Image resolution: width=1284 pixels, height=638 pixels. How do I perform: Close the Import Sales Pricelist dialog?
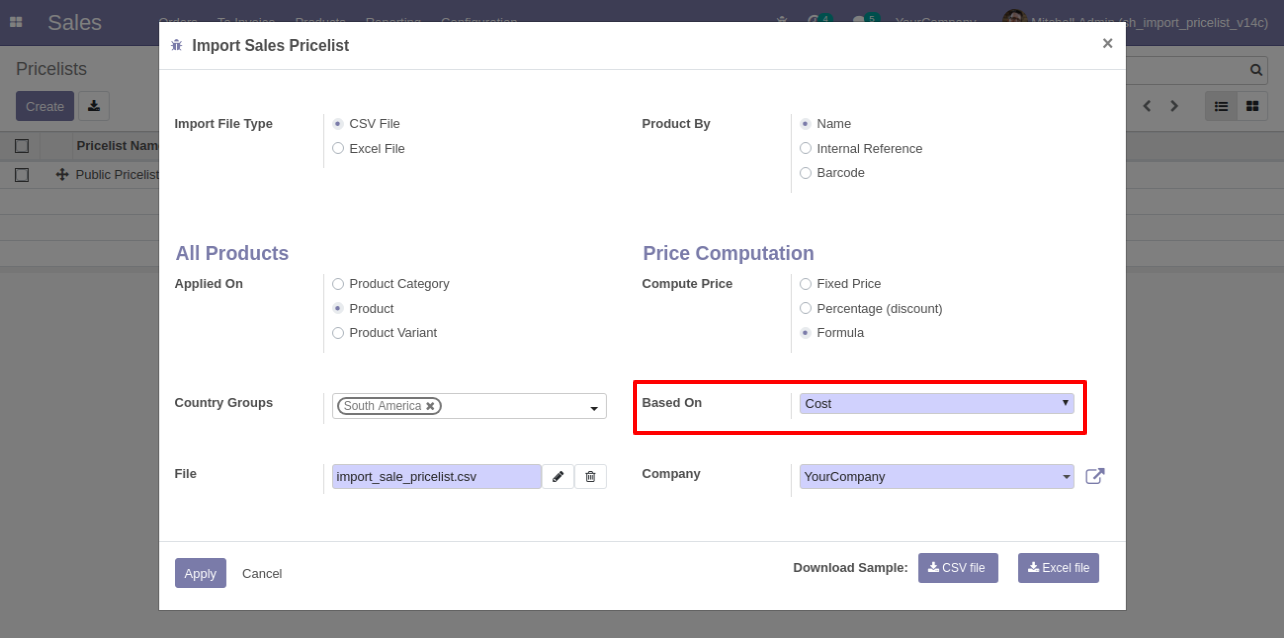1107,43
